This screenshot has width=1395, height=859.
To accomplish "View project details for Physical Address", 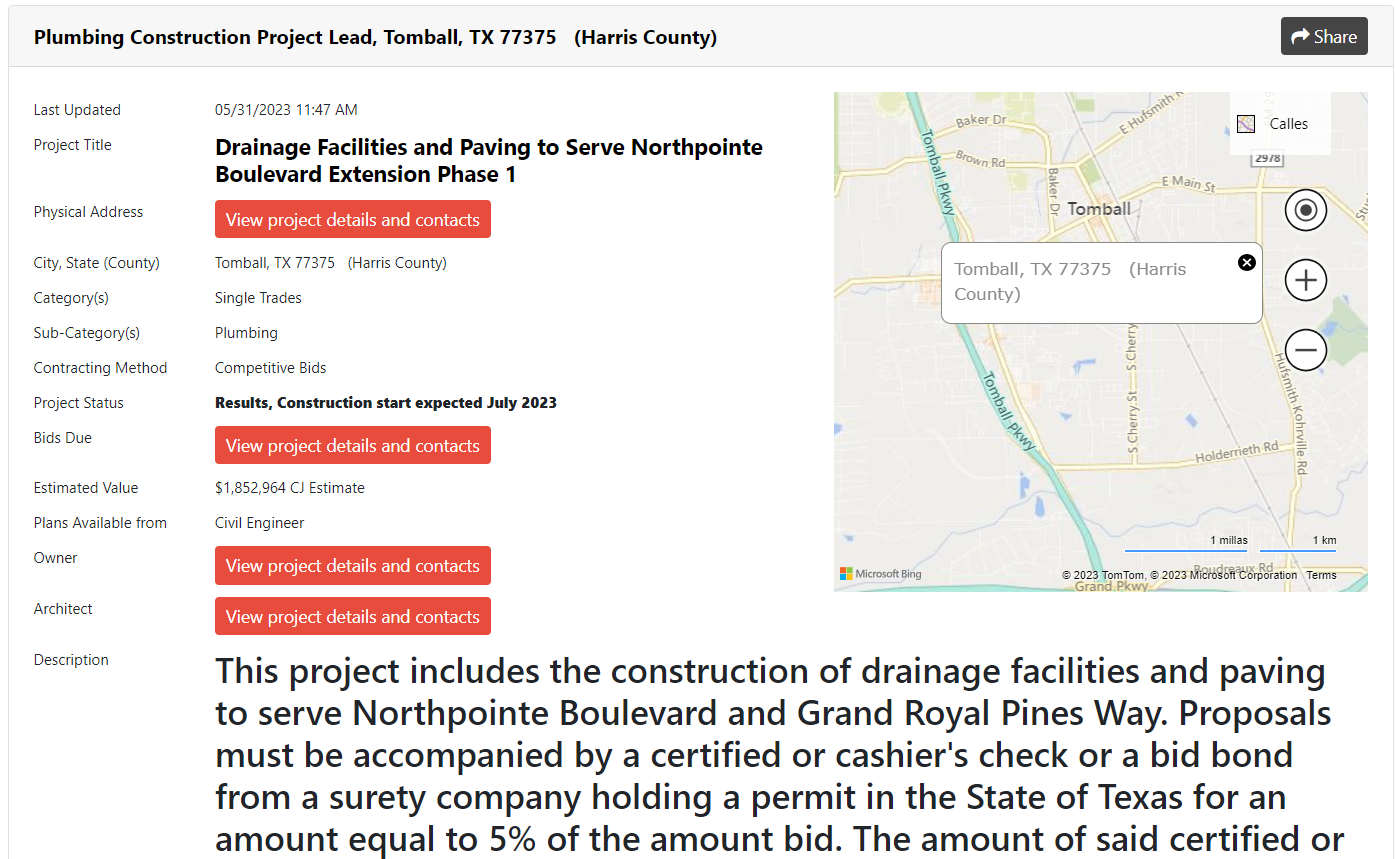I will click(352, 219).
